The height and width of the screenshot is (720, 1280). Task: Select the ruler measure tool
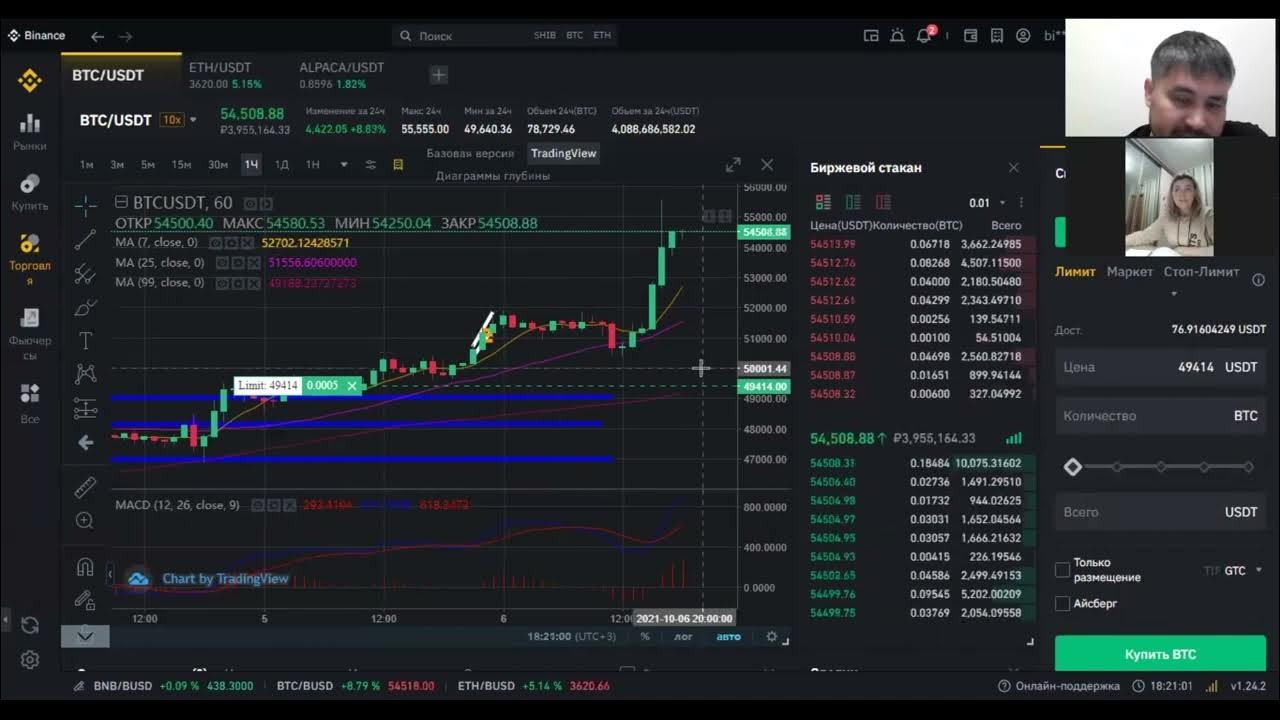point(85,487)
